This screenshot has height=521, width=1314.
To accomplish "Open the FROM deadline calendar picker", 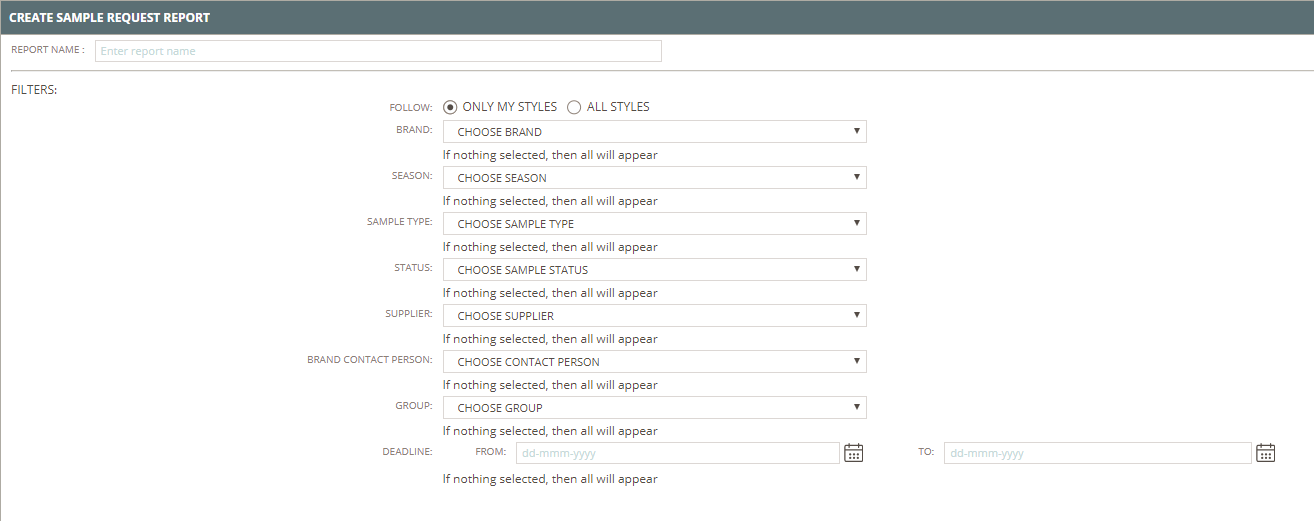I will [x=853, y=453].
